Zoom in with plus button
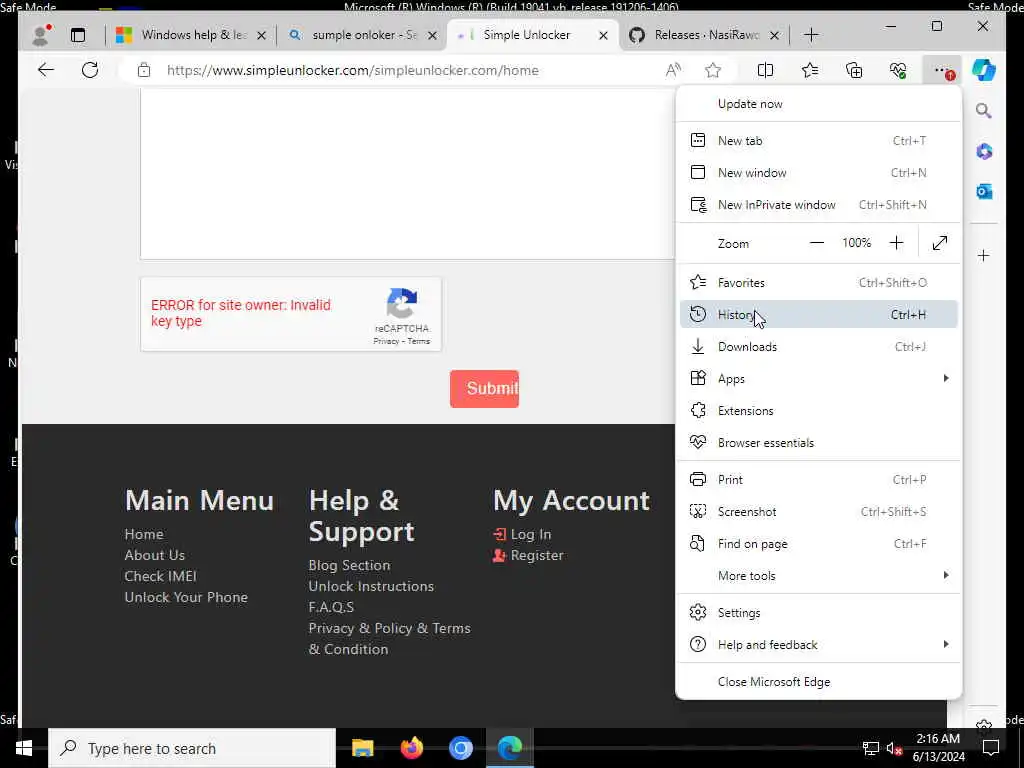Image resolution: width=1024 pixels, height=768 pixels. coord(896,243)
